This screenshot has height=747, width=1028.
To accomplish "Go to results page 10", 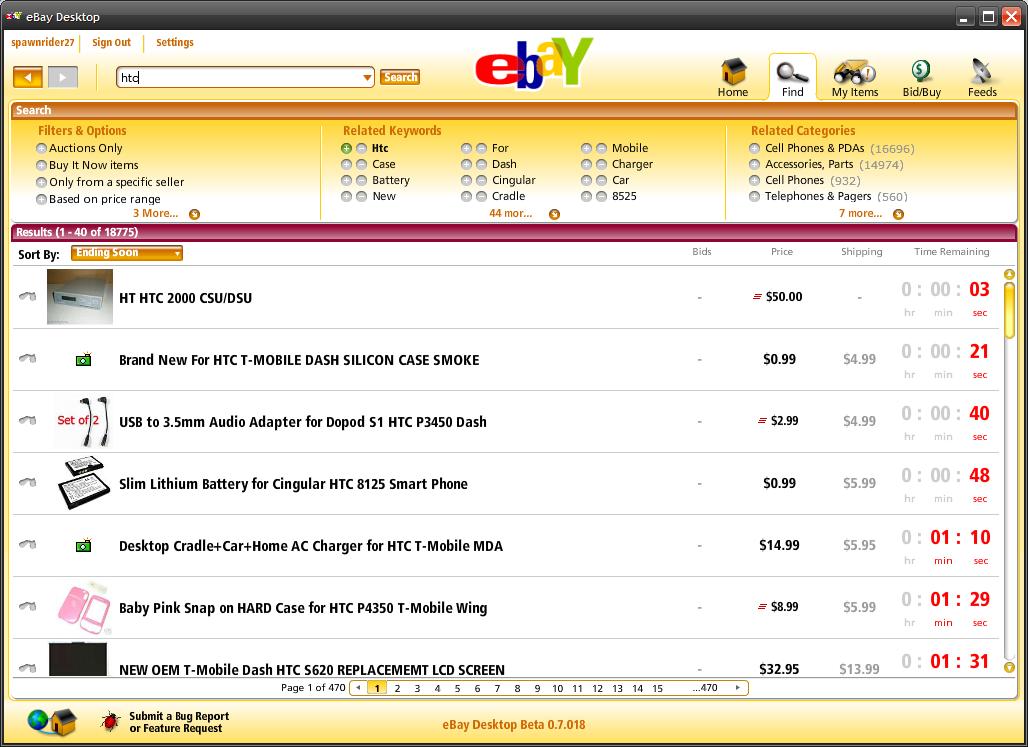I will pos(557,689).
